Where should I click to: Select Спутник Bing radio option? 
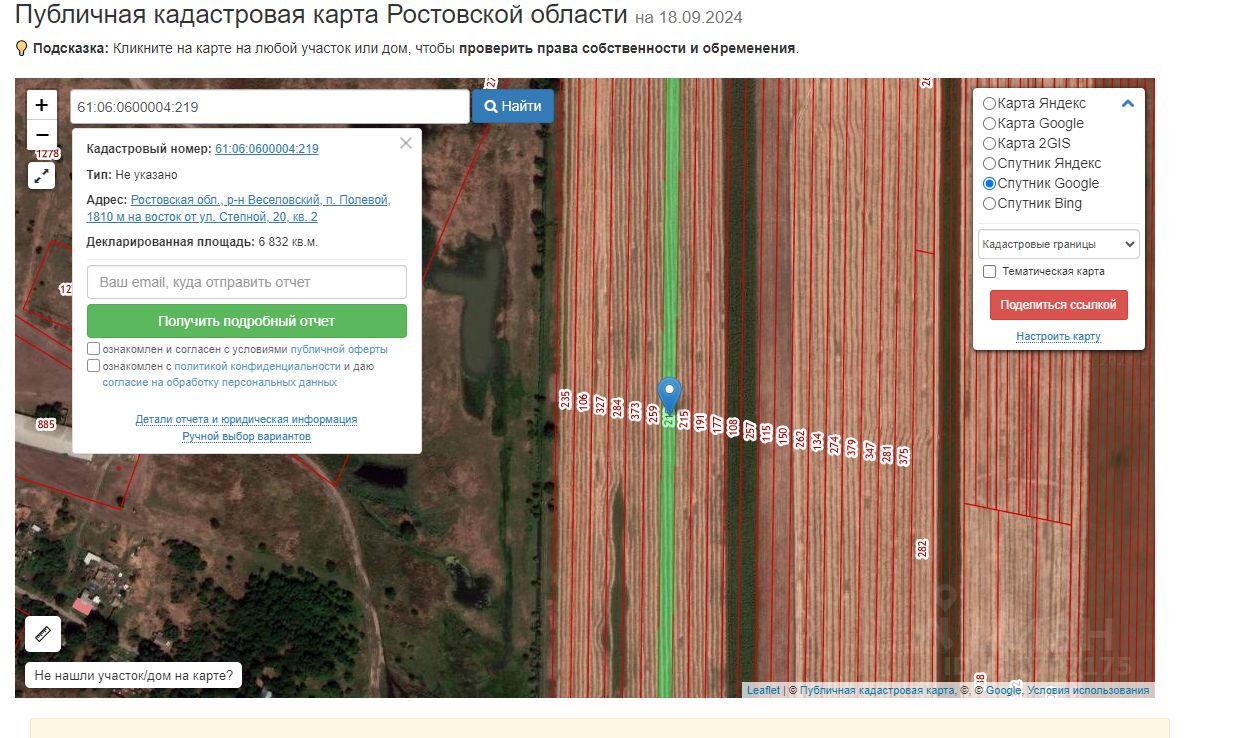989,203
